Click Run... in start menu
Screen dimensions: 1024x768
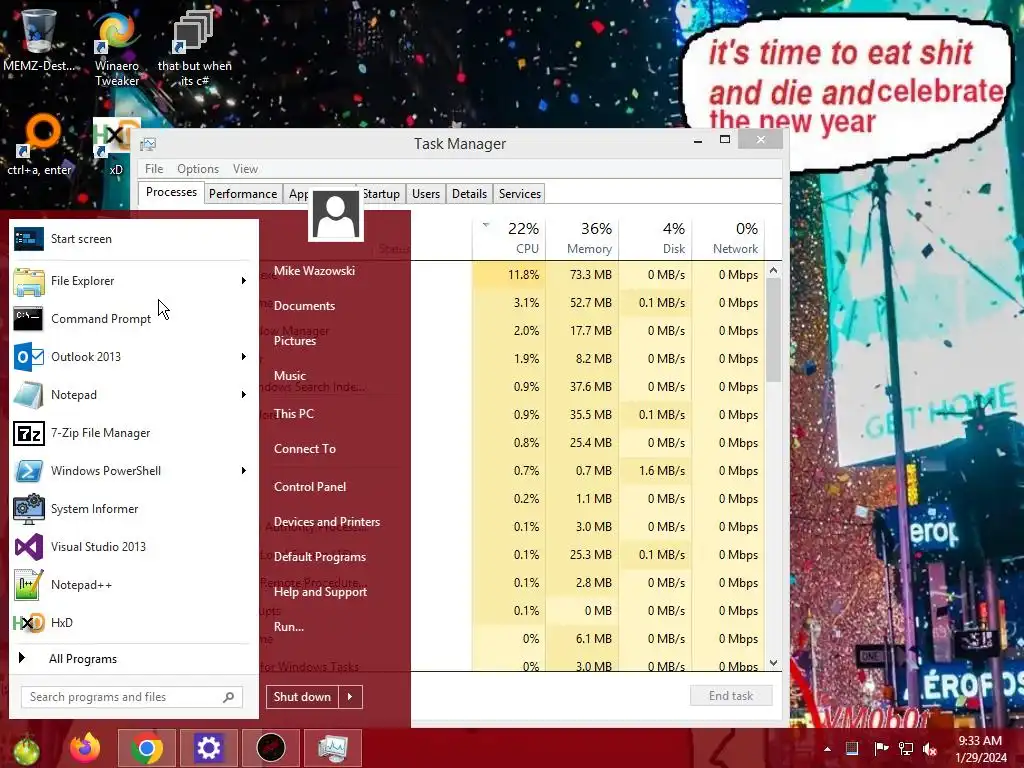(x=289, y=626)
